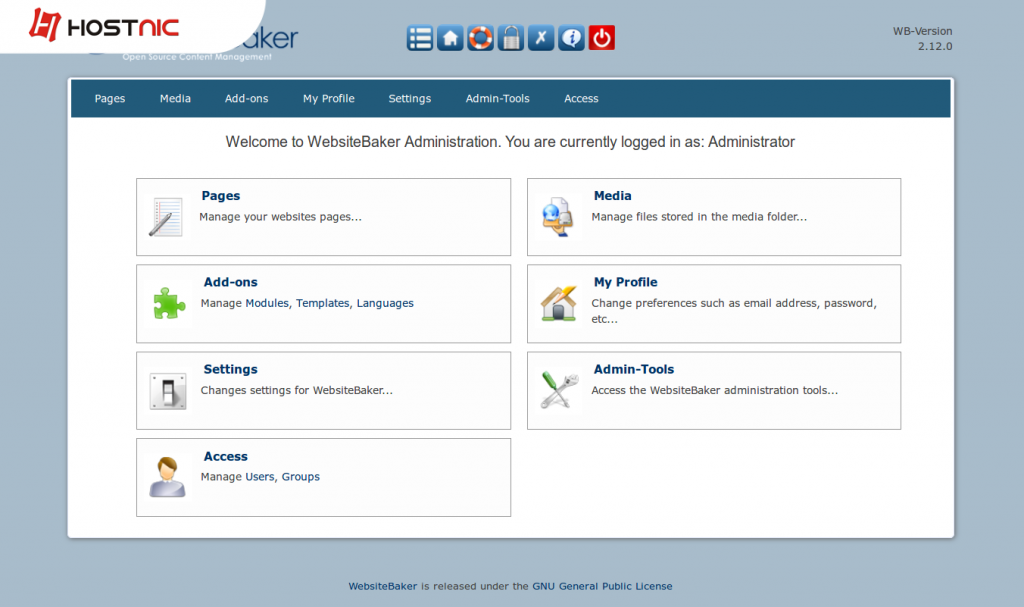This screenshot has height=607, width=1024.
Task: Open the Users link under Access
Action: click(260, 477)
